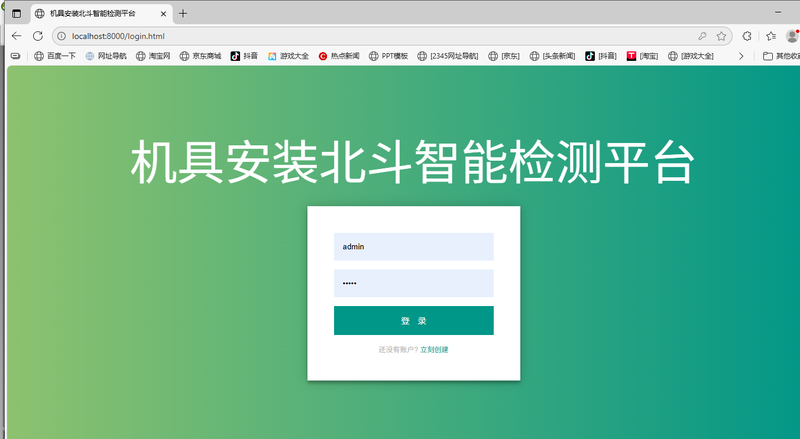This screenshot has width=800, height=439.
Task: Open saved passwords key icon
Action: (x=702, y=36)
